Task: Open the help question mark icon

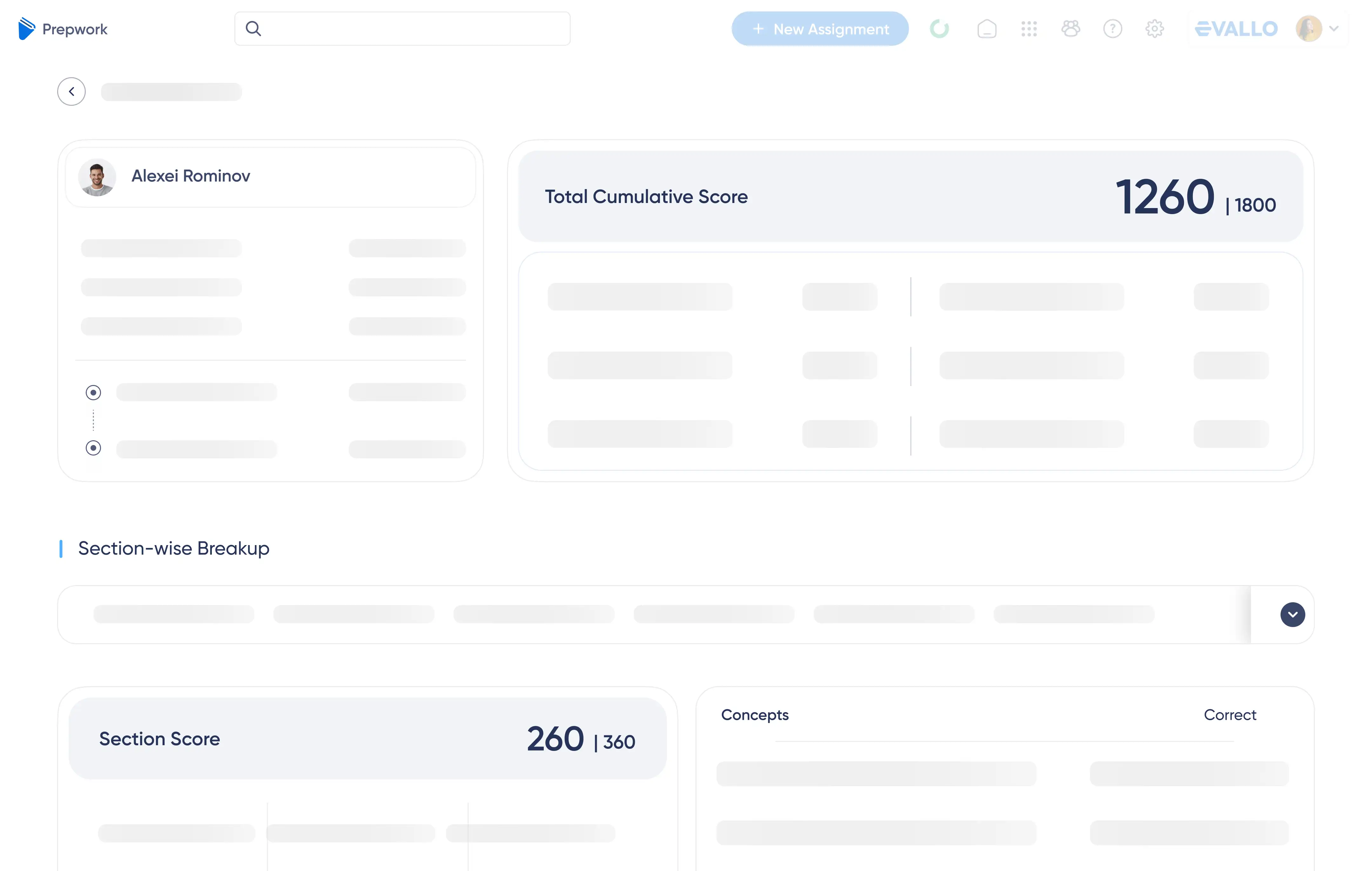Action: [1112, 29]
